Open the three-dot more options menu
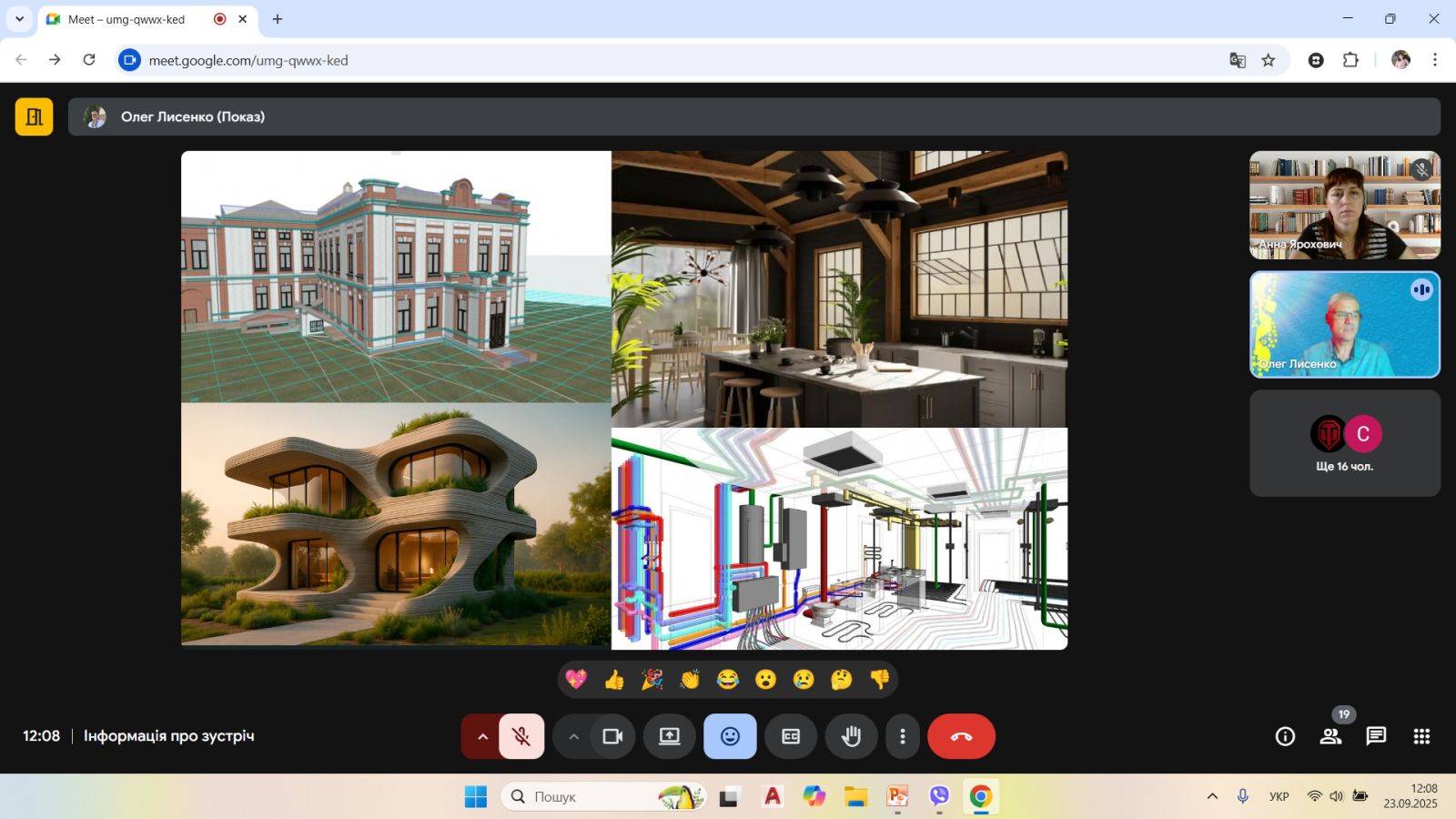The image size is (1456, 819). (x=902, y=736)
